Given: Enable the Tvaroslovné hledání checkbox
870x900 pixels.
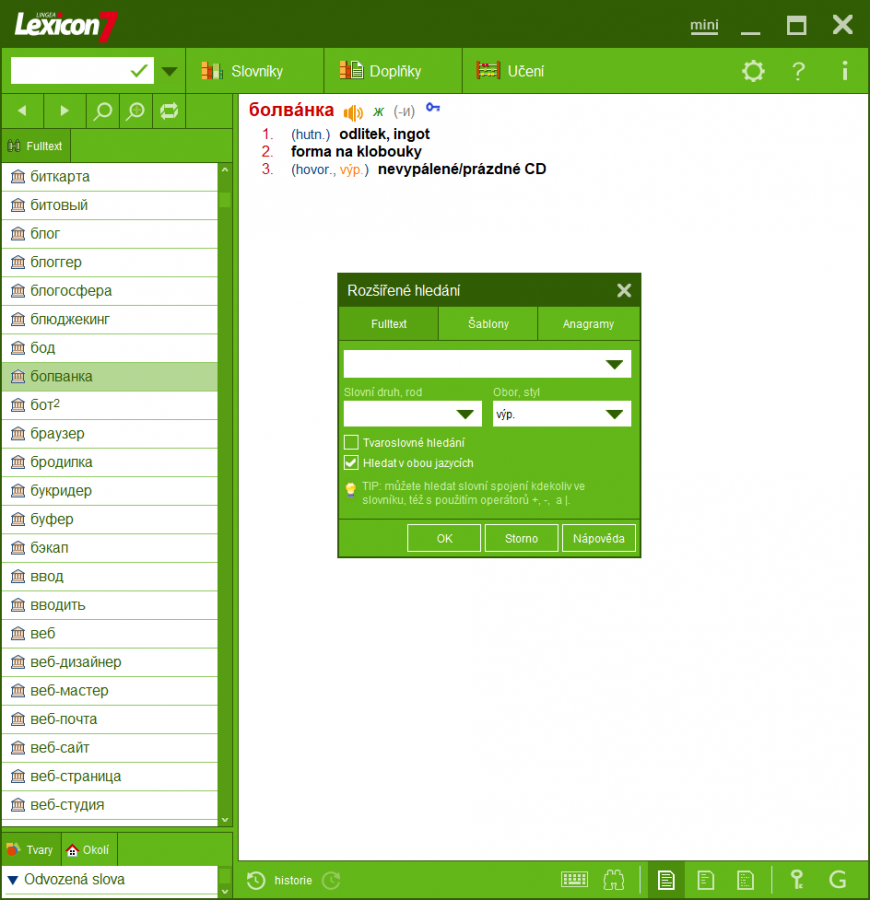Looking at the screenshot, I should click(352, 442).
